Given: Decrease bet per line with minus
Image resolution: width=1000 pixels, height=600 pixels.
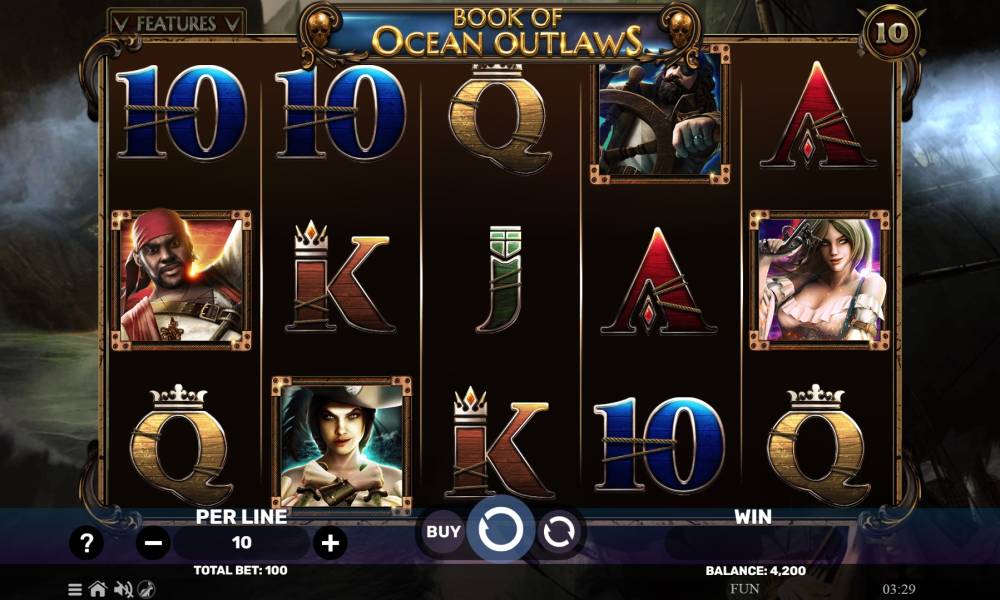Looking at the screenshot, I should point(154,543).
